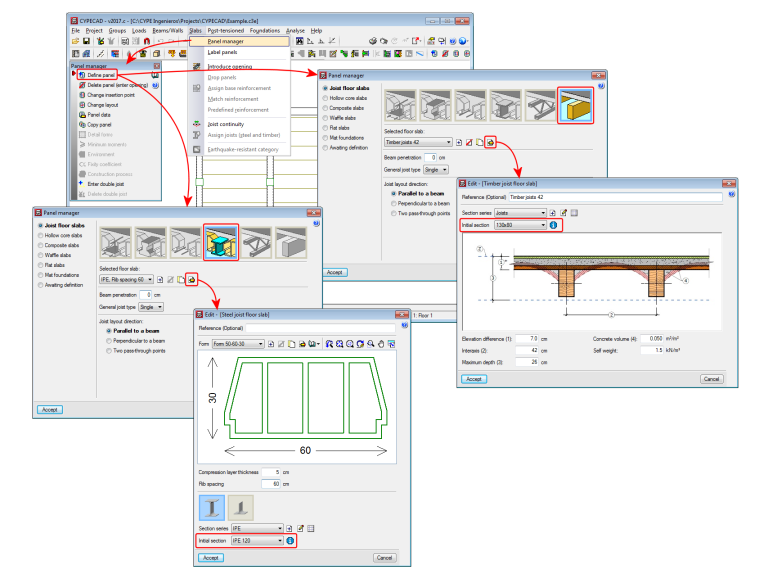Click info icon next to Initial section 130x80
The image size is (768, 583).
click(x=553, y=225)
